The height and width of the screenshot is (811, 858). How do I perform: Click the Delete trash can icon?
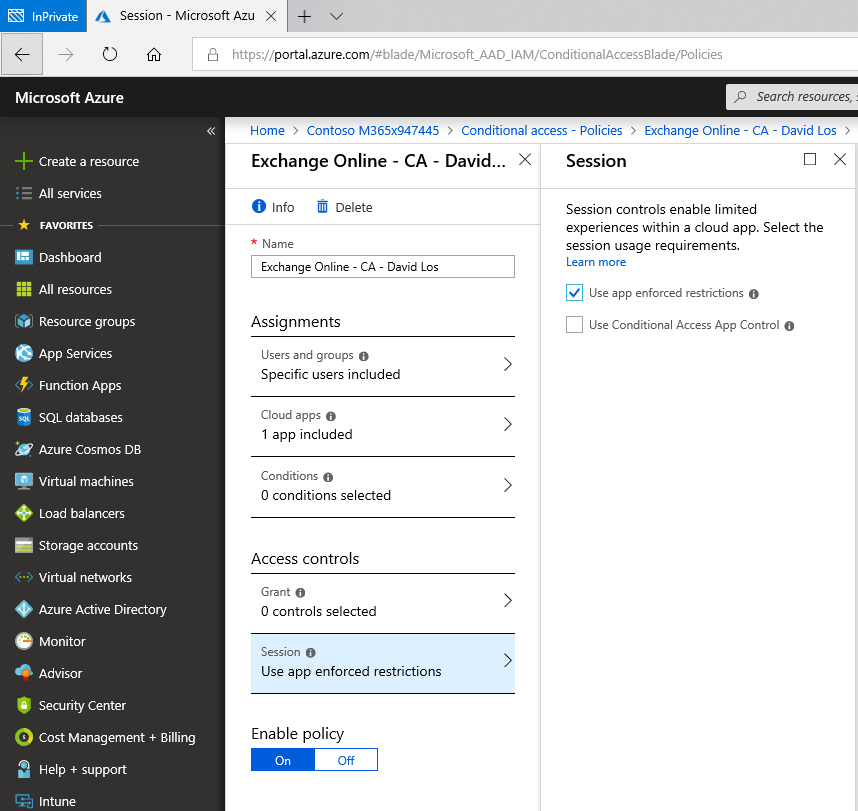pyautogui.click(x=322, y=206)
